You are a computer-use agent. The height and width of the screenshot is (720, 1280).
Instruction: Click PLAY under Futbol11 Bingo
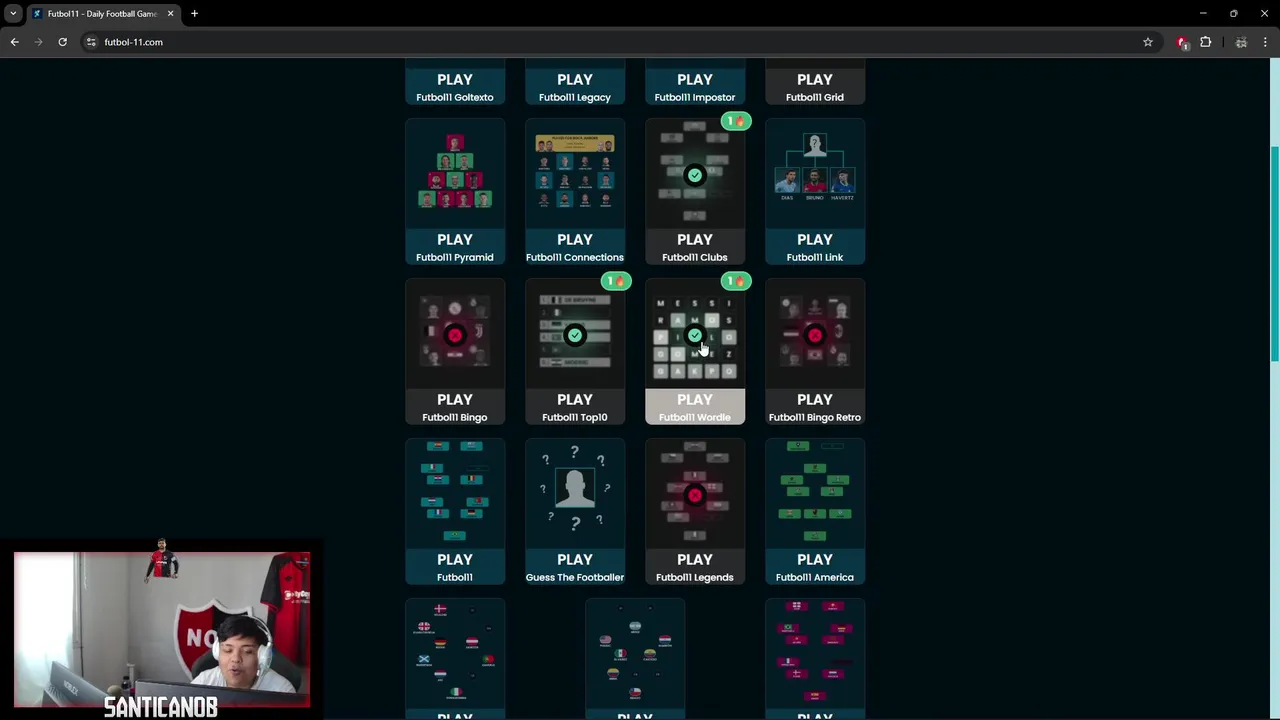click(455, 399)
